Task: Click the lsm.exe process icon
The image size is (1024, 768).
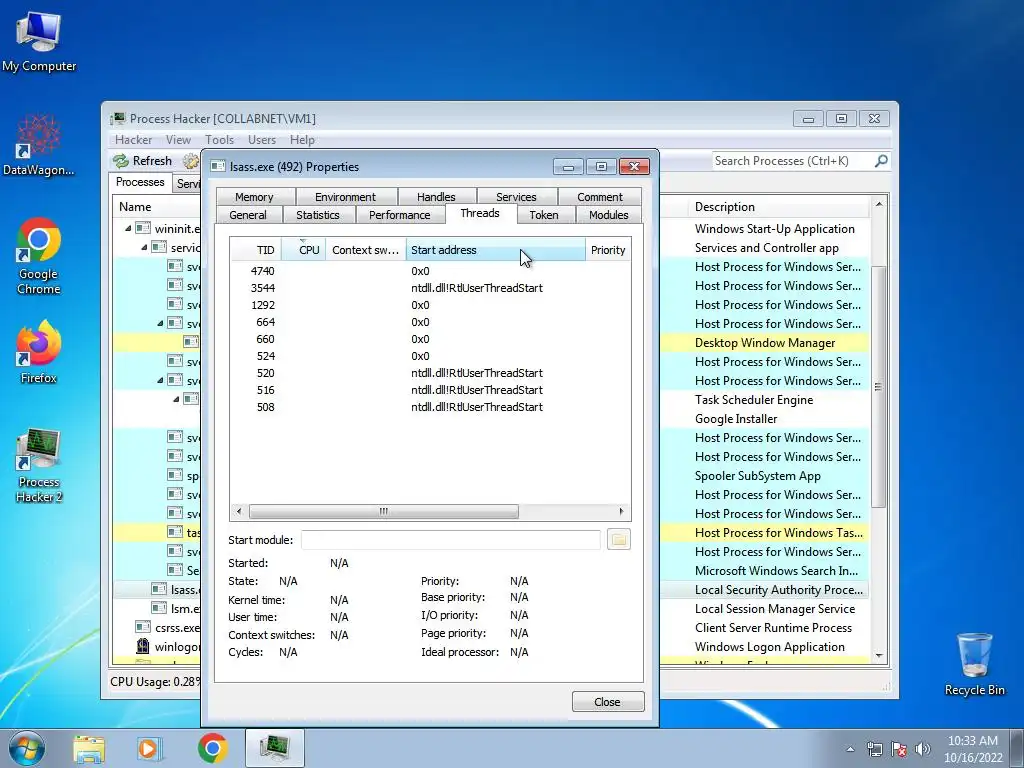Action: click(x=159, y=608)
